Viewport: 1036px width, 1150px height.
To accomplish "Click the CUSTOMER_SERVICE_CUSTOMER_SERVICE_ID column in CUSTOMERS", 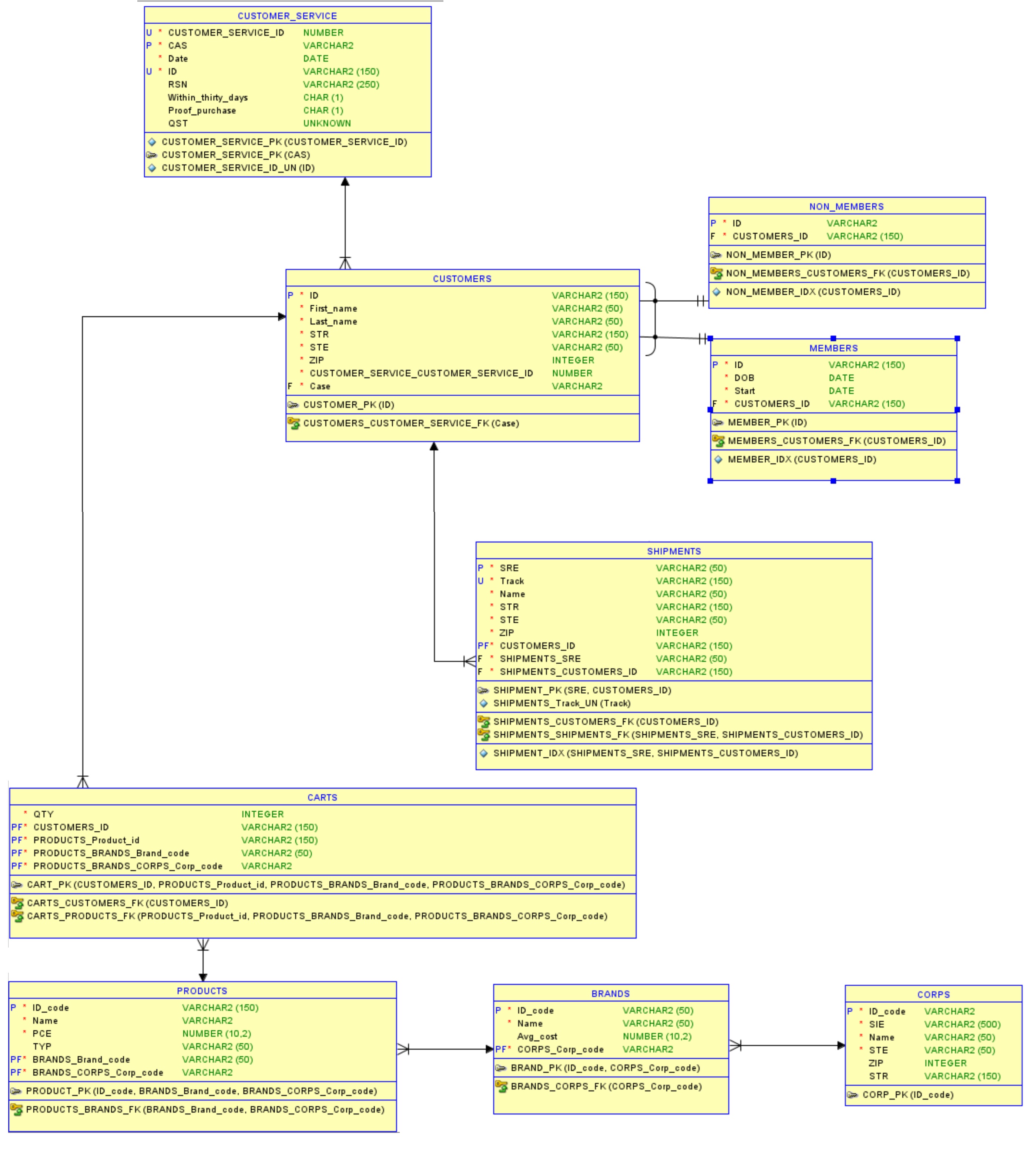I will 462,373.
